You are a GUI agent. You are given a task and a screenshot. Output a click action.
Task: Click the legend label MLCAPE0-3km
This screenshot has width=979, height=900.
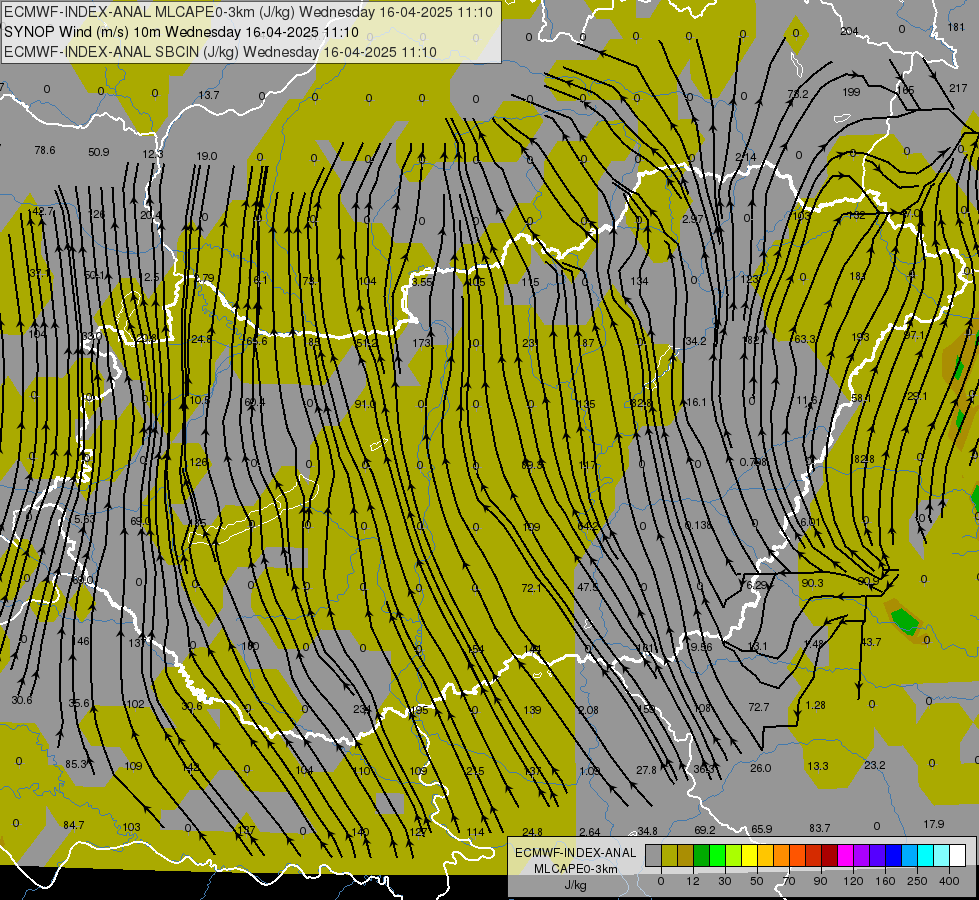tap(575, 869)
